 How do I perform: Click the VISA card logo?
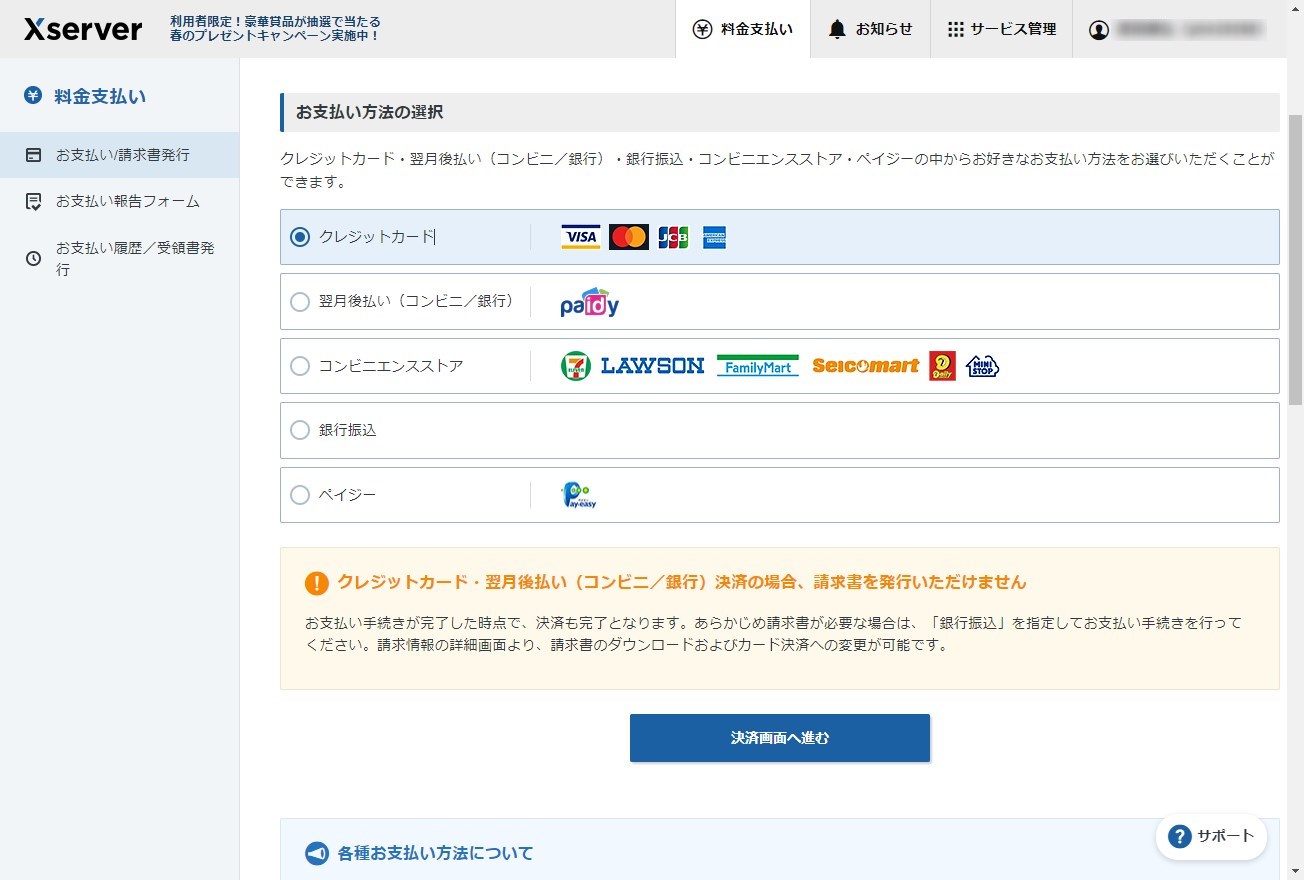[x=580, y=236]
